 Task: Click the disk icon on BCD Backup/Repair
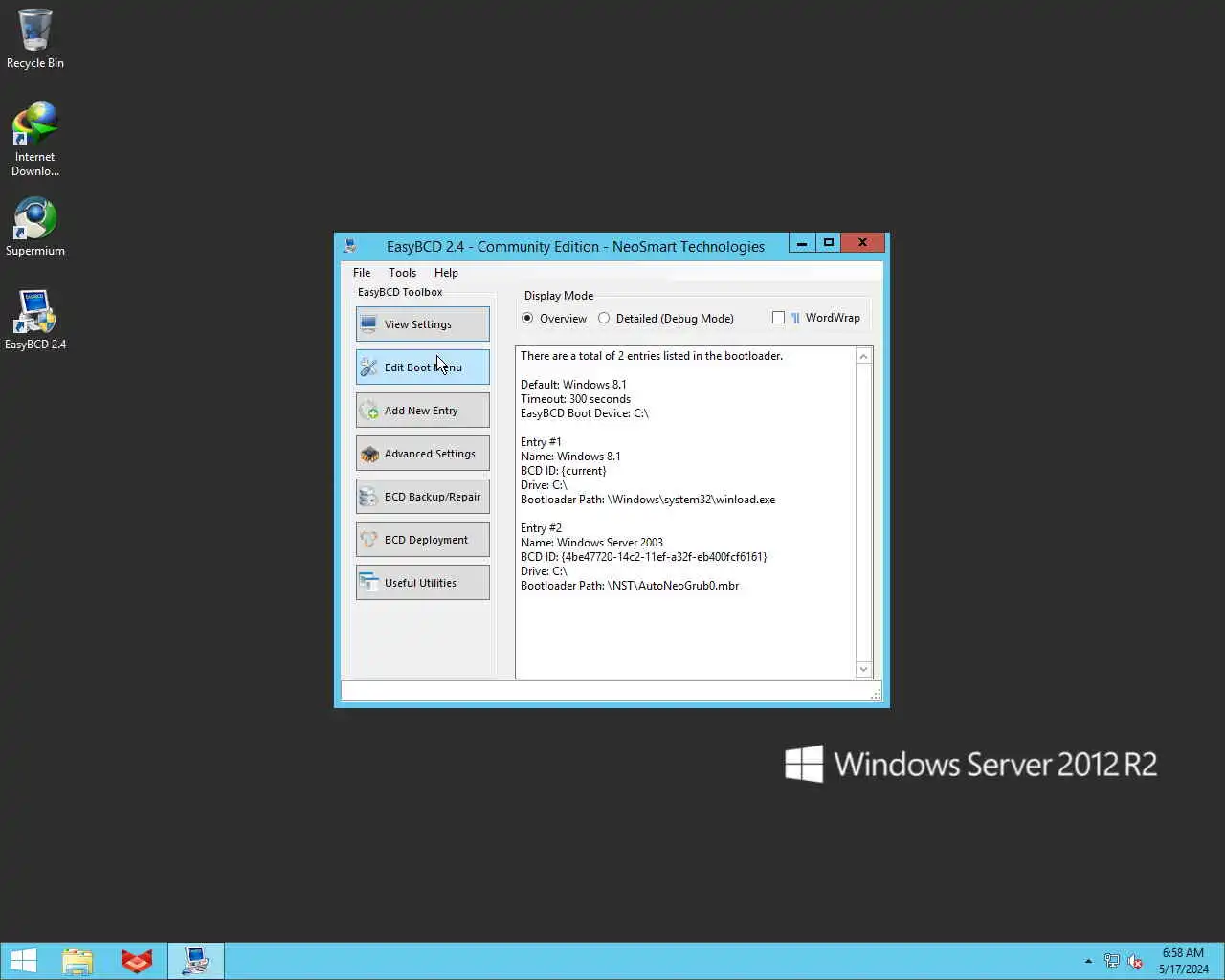pos(369,497)
